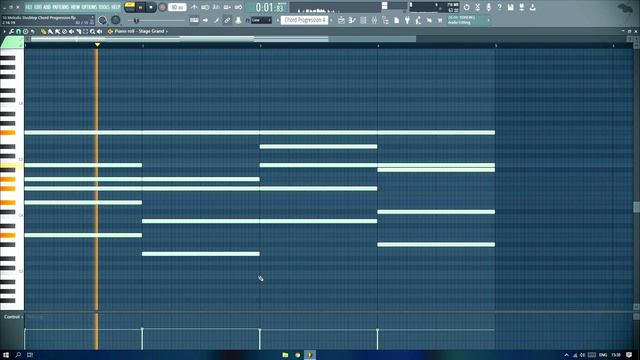Screen dimensions: 640x360
Task: Click the pause/play transport button
Action: tap(140, 7)
